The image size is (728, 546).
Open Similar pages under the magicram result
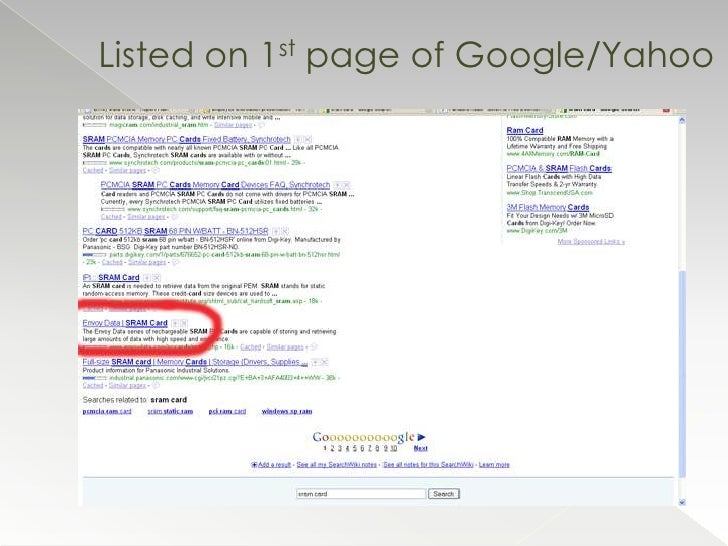(233, 125)
